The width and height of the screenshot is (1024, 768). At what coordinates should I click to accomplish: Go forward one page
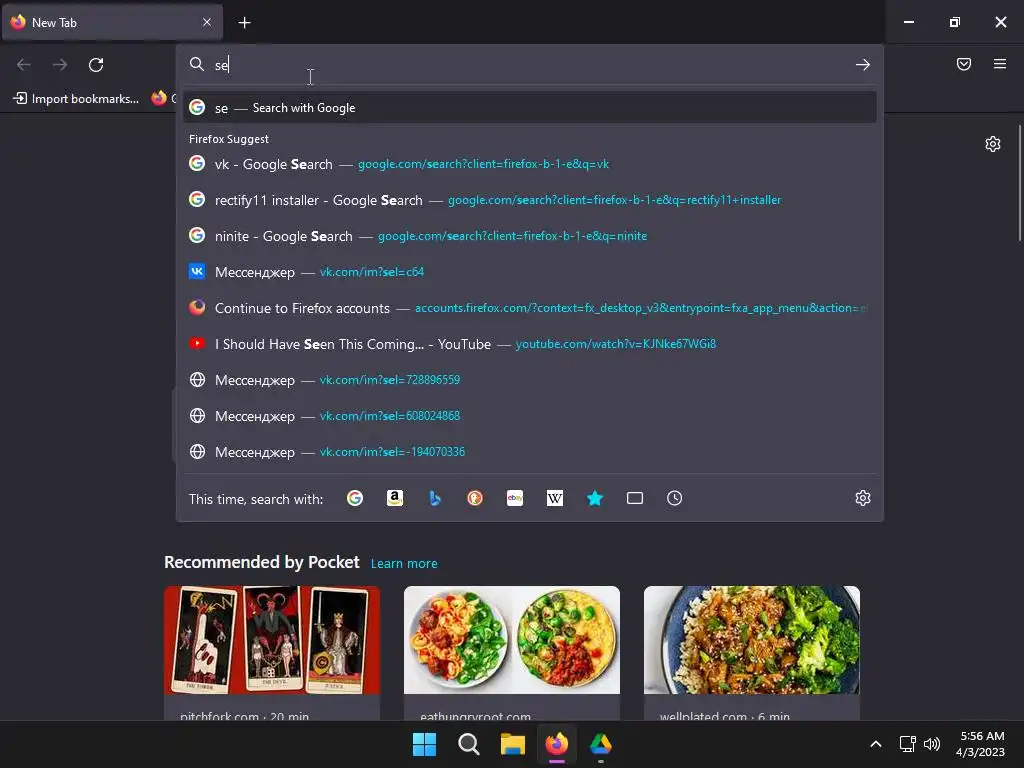point(60,65)
